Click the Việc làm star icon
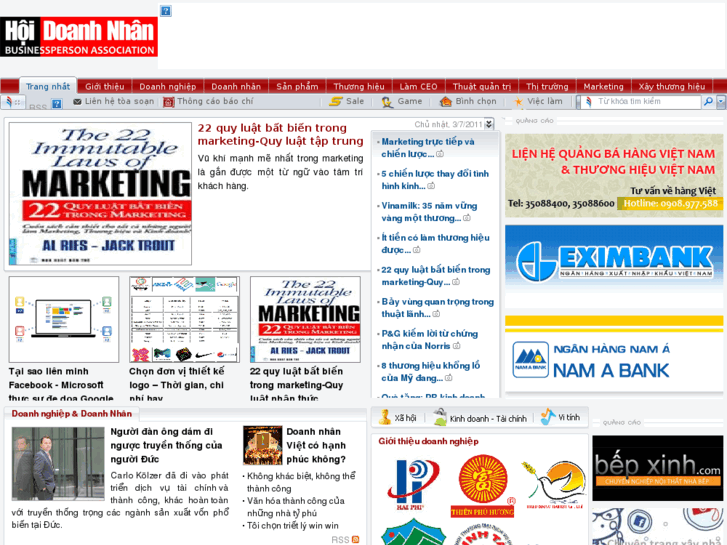Viewport: 727px width, 545px height. 518,102
